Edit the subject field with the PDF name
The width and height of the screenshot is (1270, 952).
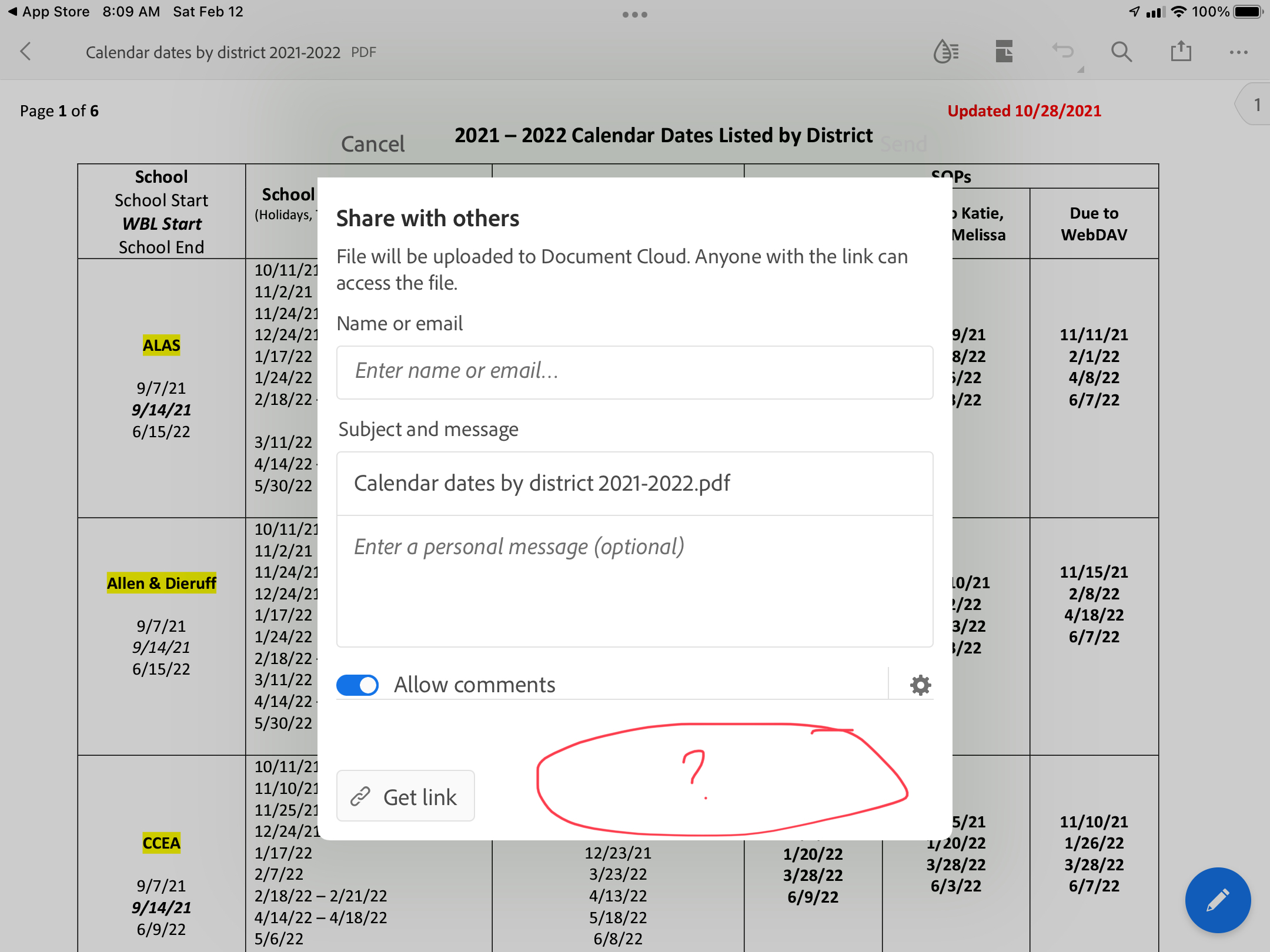tap(634, 483)
